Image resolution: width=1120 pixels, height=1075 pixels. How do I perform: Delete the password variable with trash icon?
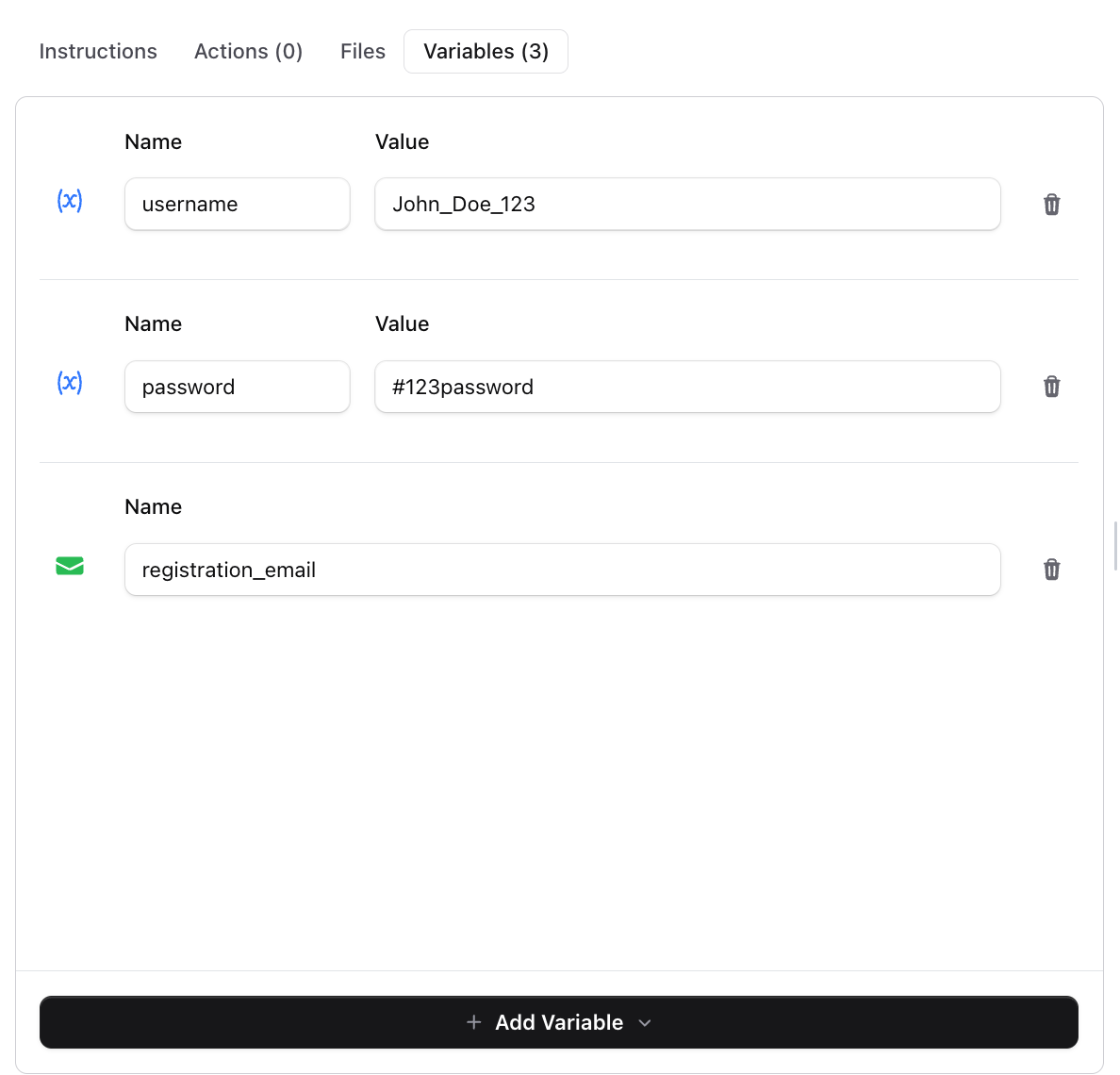(x=1051, y=387)
